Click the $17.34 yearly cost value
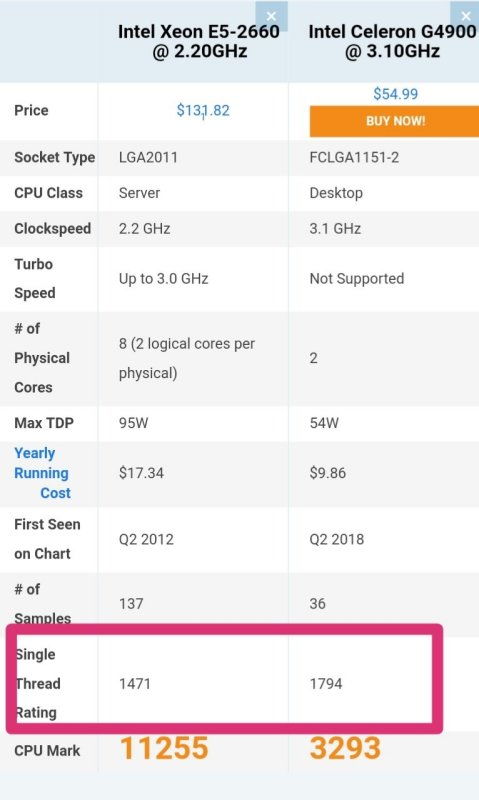 pyautogui.click(x=141, y=473)
